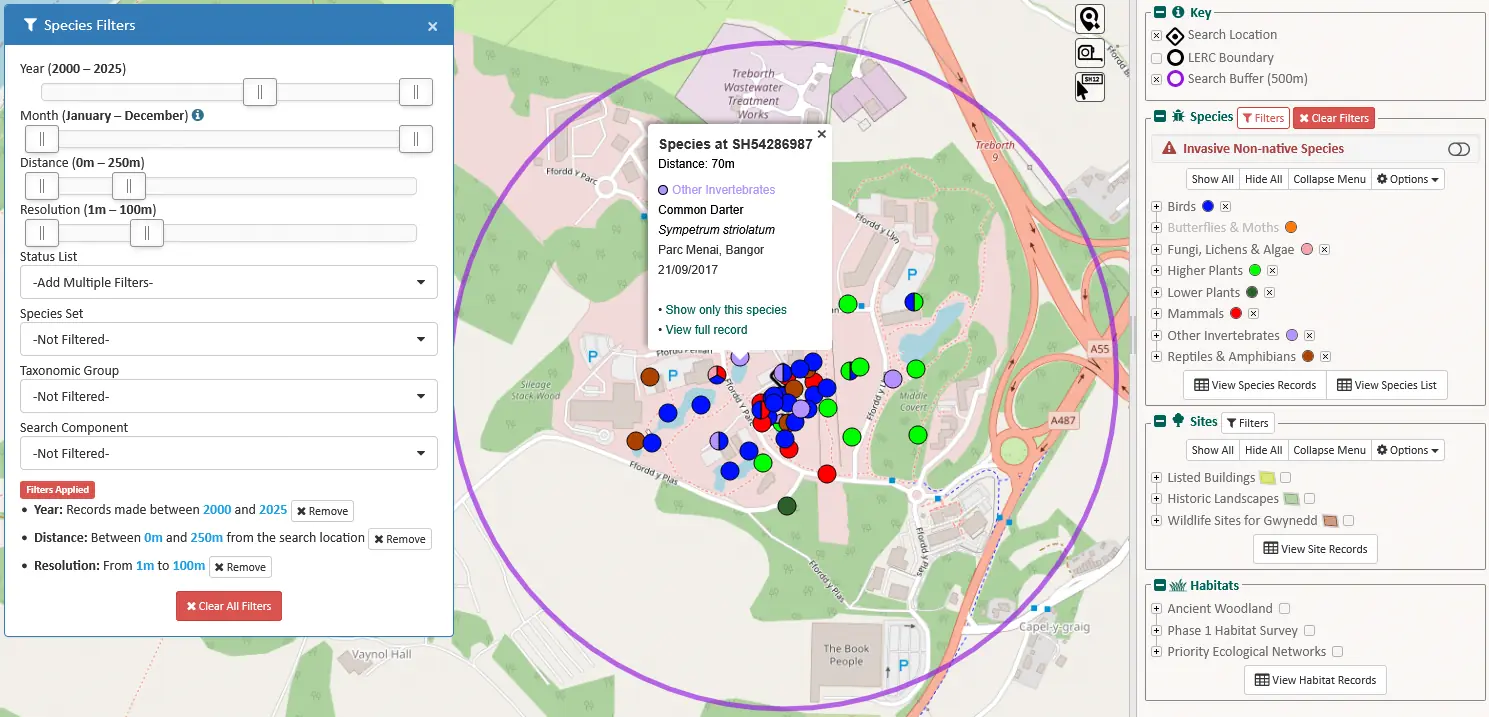Click Collapse Menu in the Sites section

1329,450
